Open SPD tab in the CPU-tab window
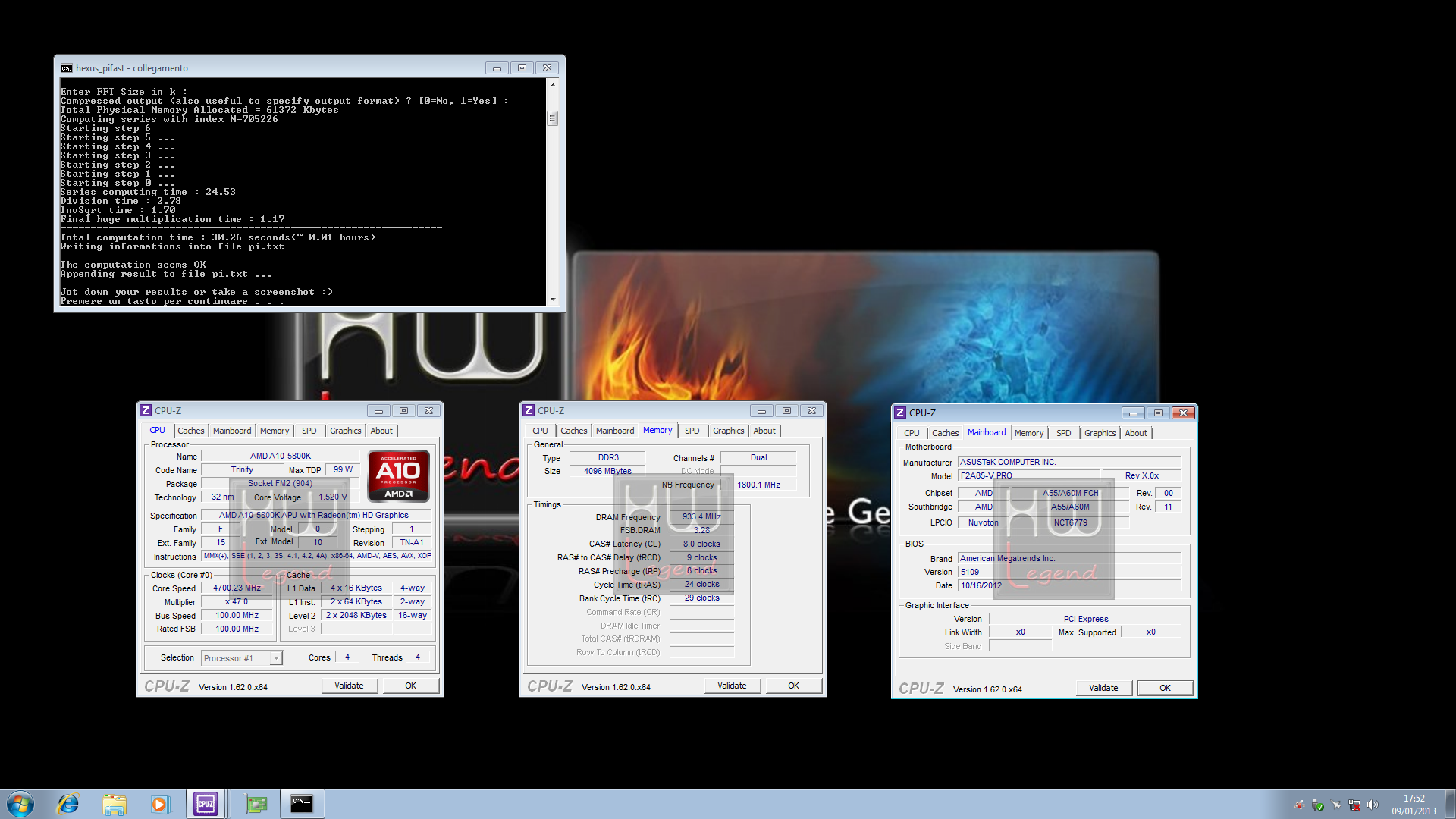The height and width of the screenshot is (819, 1456). [309, 431]
